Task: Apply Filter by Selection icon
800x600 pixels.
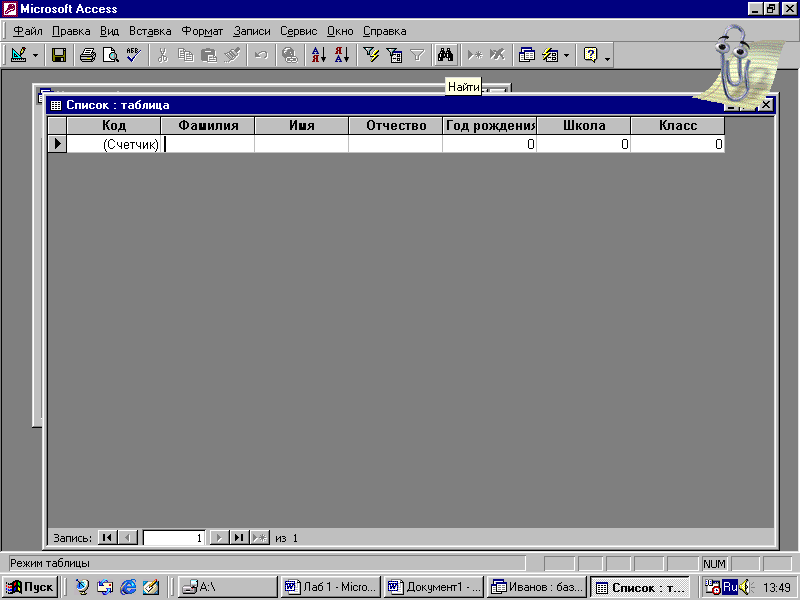Action: click(x=371, y=55)
